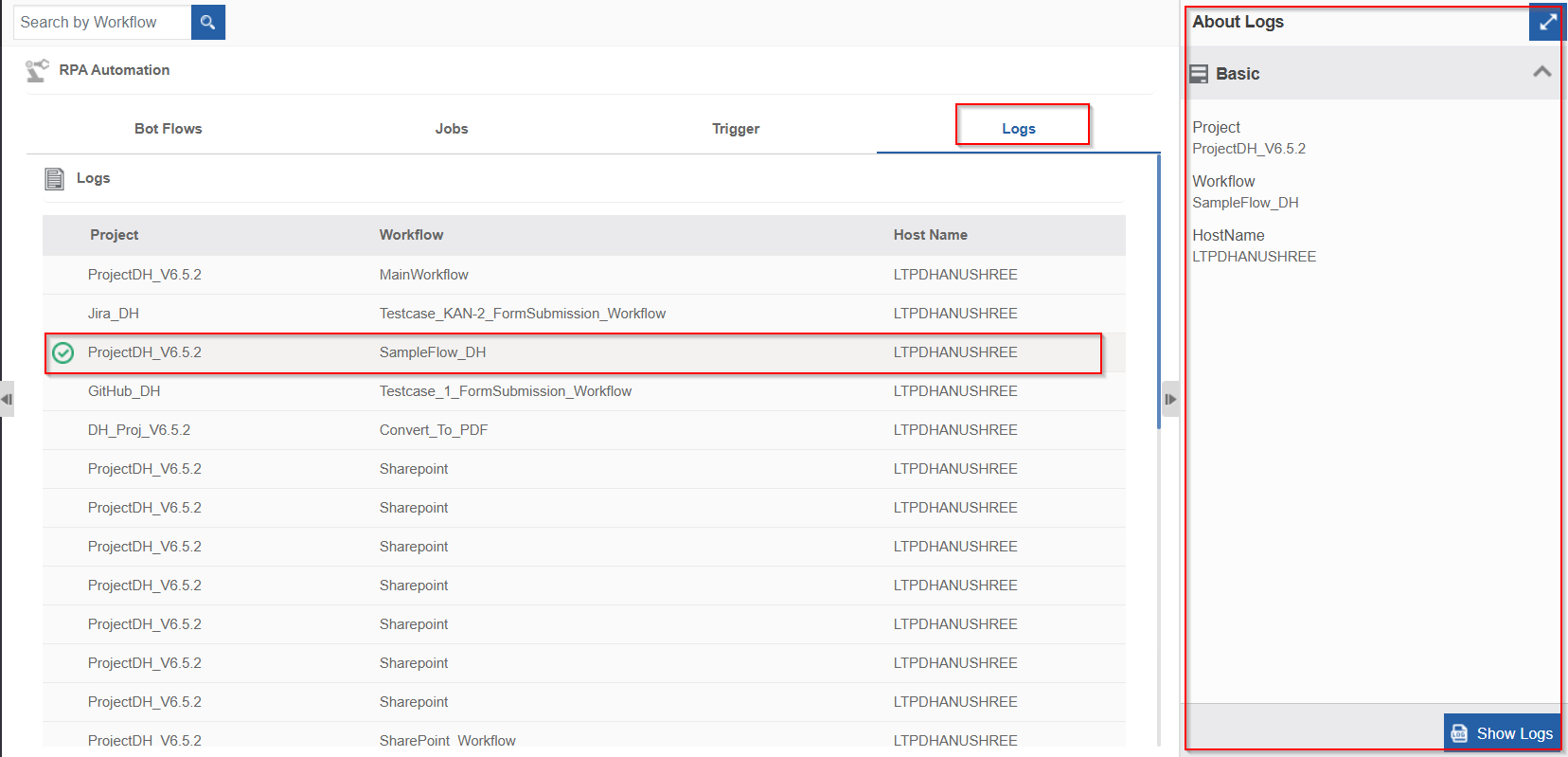
Task: Click the Basic section list icon
Action: pos(1199,74)
